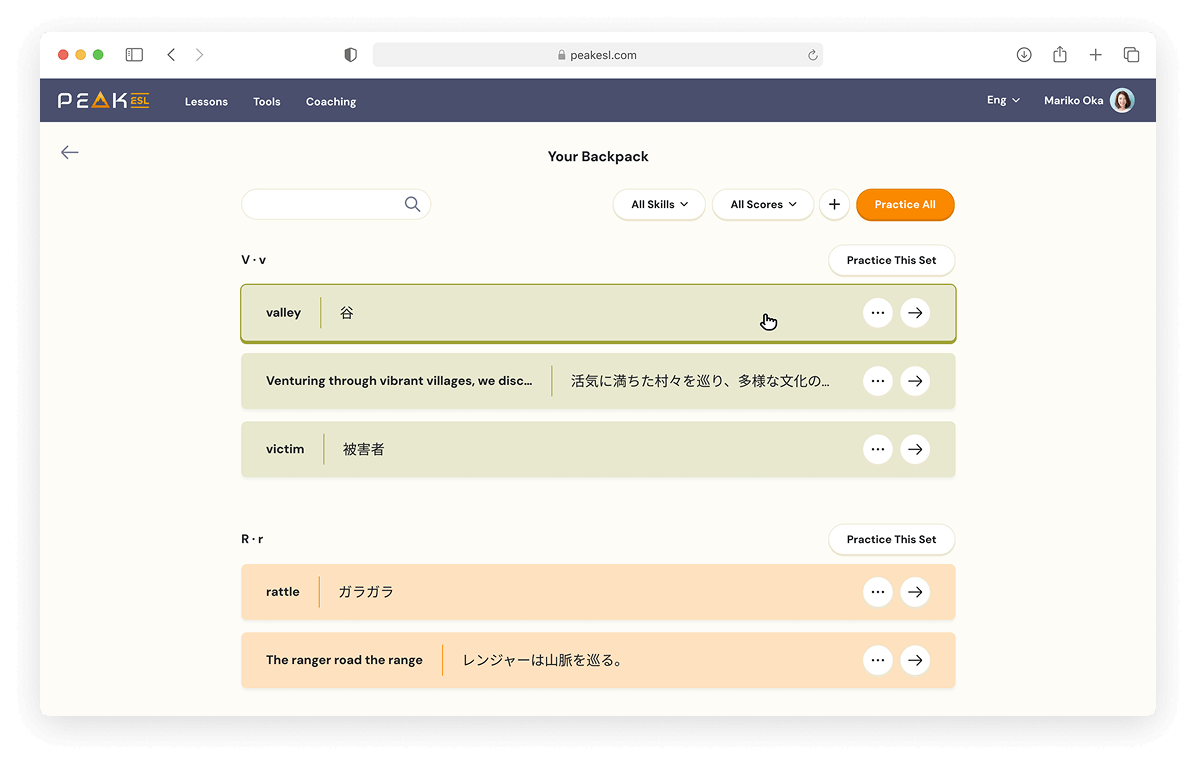
Task: Open more options for valley entry
Action: point(878,313)
